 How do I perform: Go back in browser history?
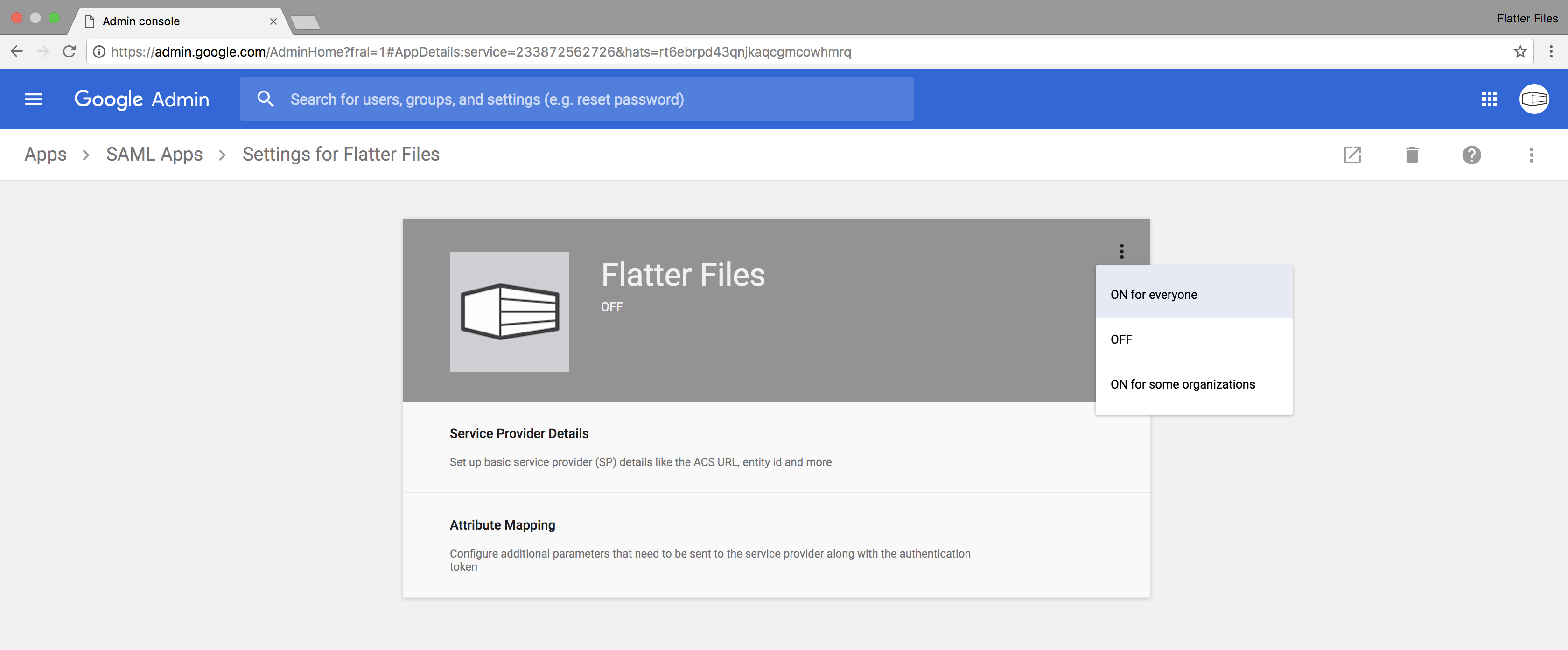point(17,52)
